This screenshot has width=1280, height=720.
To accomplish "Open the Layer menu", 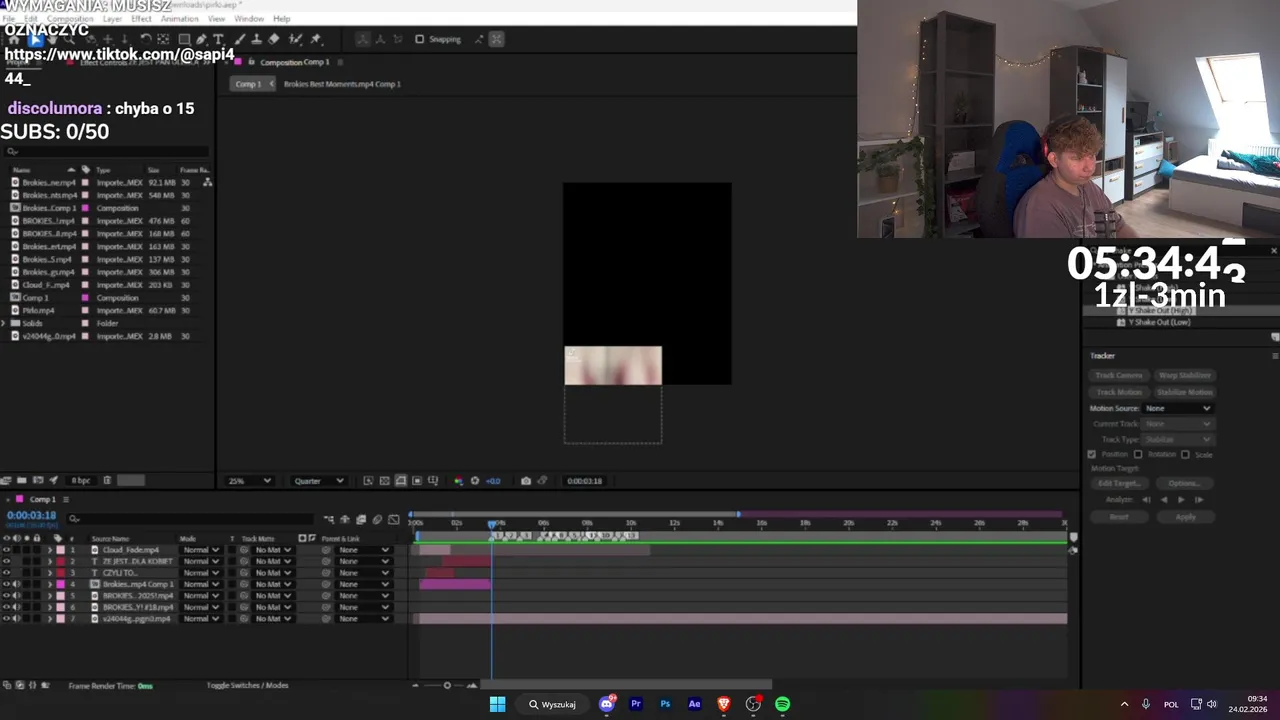I will (x=112, y=19).
